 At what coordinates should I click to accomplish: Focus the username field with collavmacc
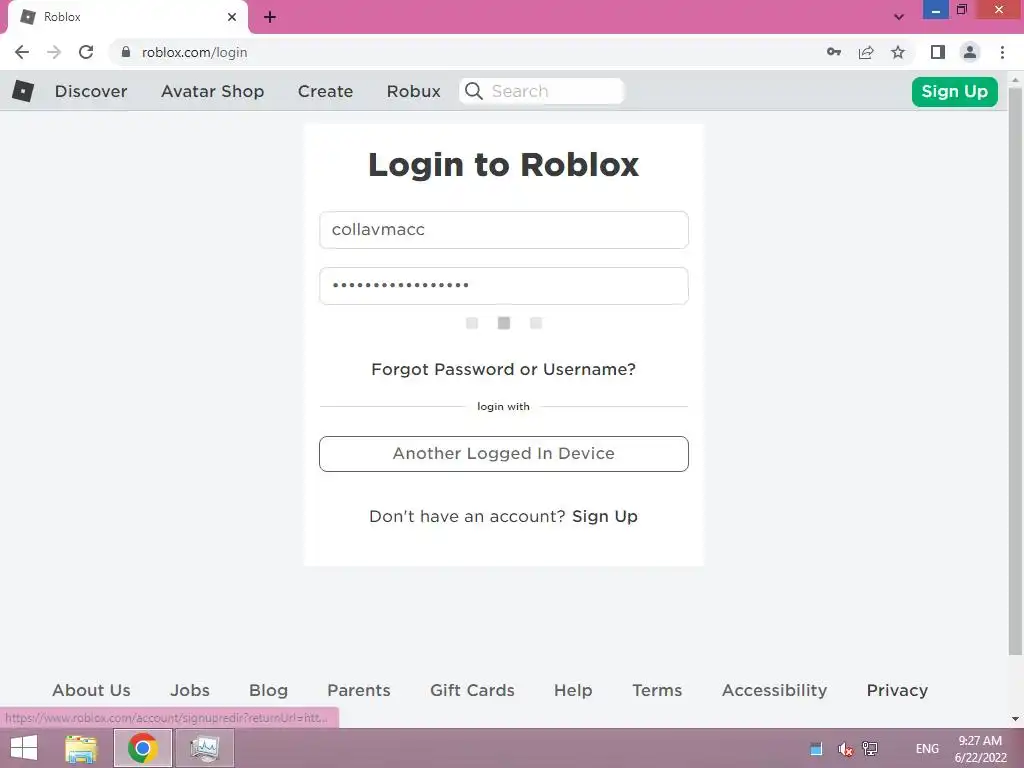[x=504, y=230]
